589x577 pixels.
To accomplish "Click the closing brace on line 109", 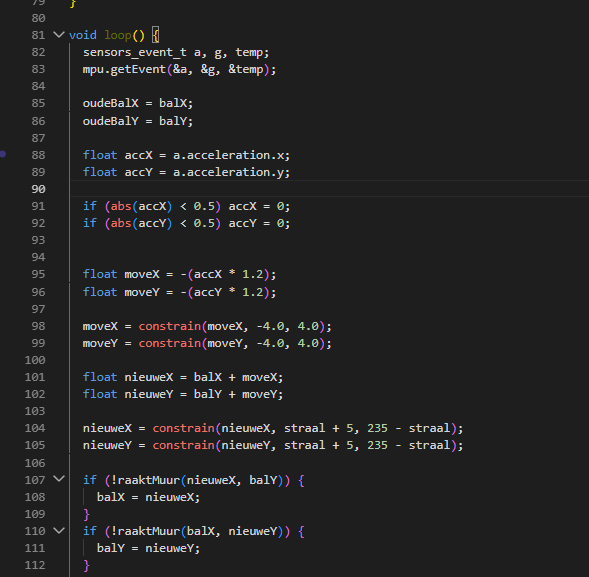I will (x=86, y=514).
